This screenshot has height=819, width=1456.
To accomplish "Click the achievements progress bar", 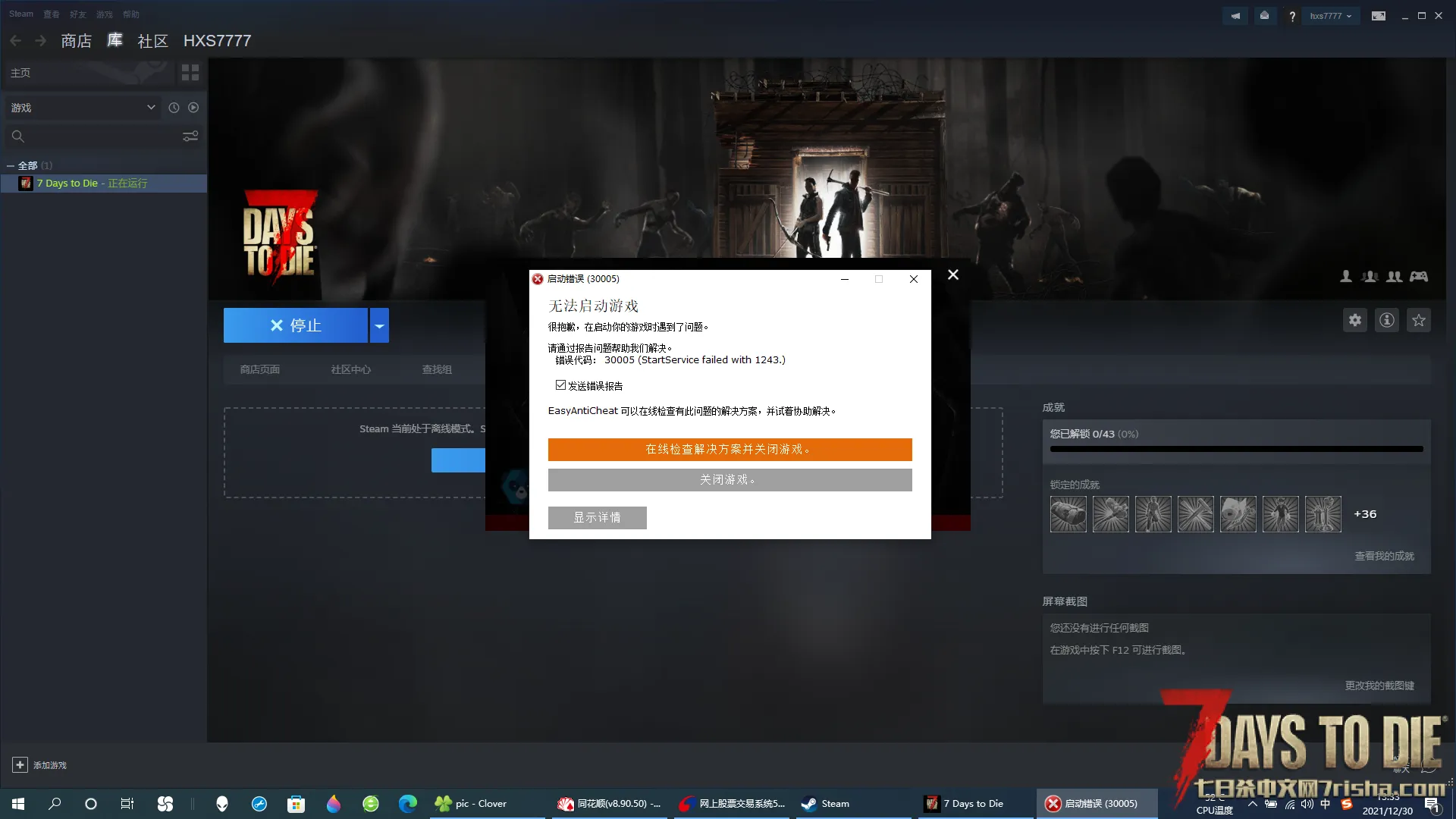I will (x=1237, y=449).
